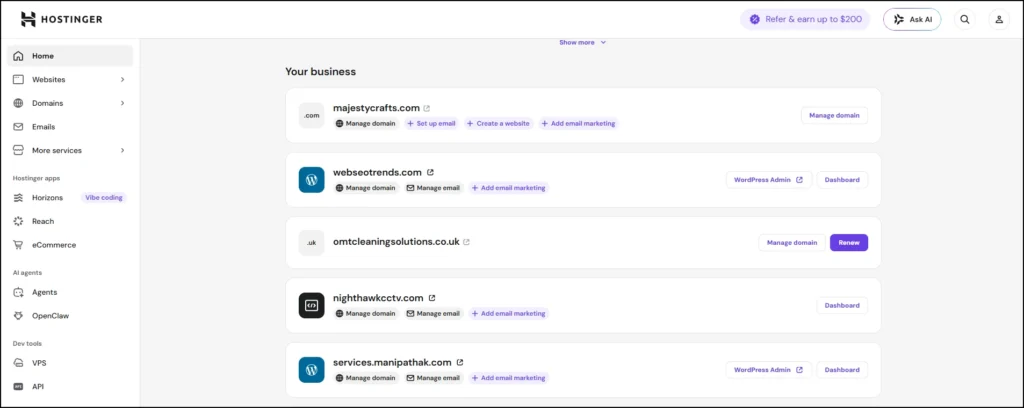
Task: Click the nighthawkcctv.com domain name
Action: point(378,298)
